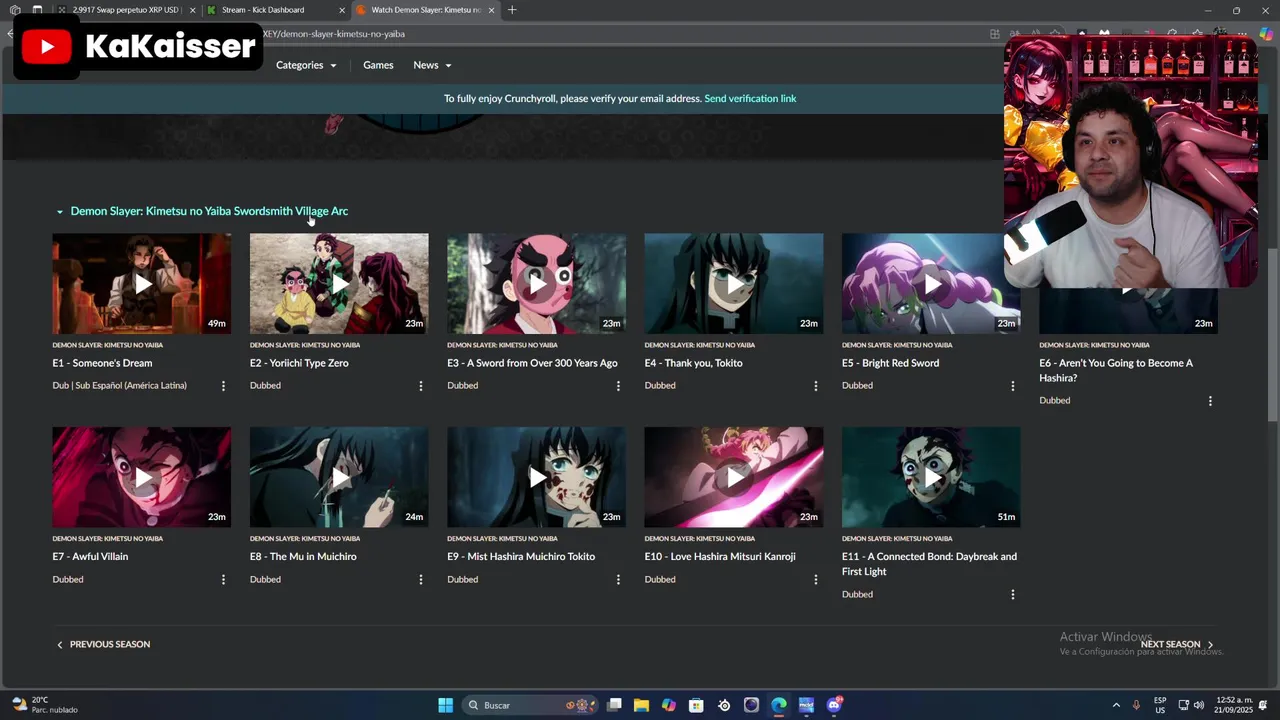Open File Explorer from the taskbar
1280x720 pixels.
click(x=641, y=705)
